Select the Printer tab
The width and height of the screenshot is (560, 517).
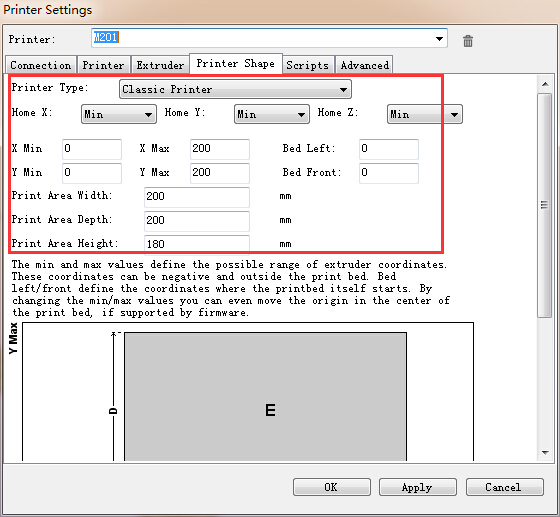(104, 65)
